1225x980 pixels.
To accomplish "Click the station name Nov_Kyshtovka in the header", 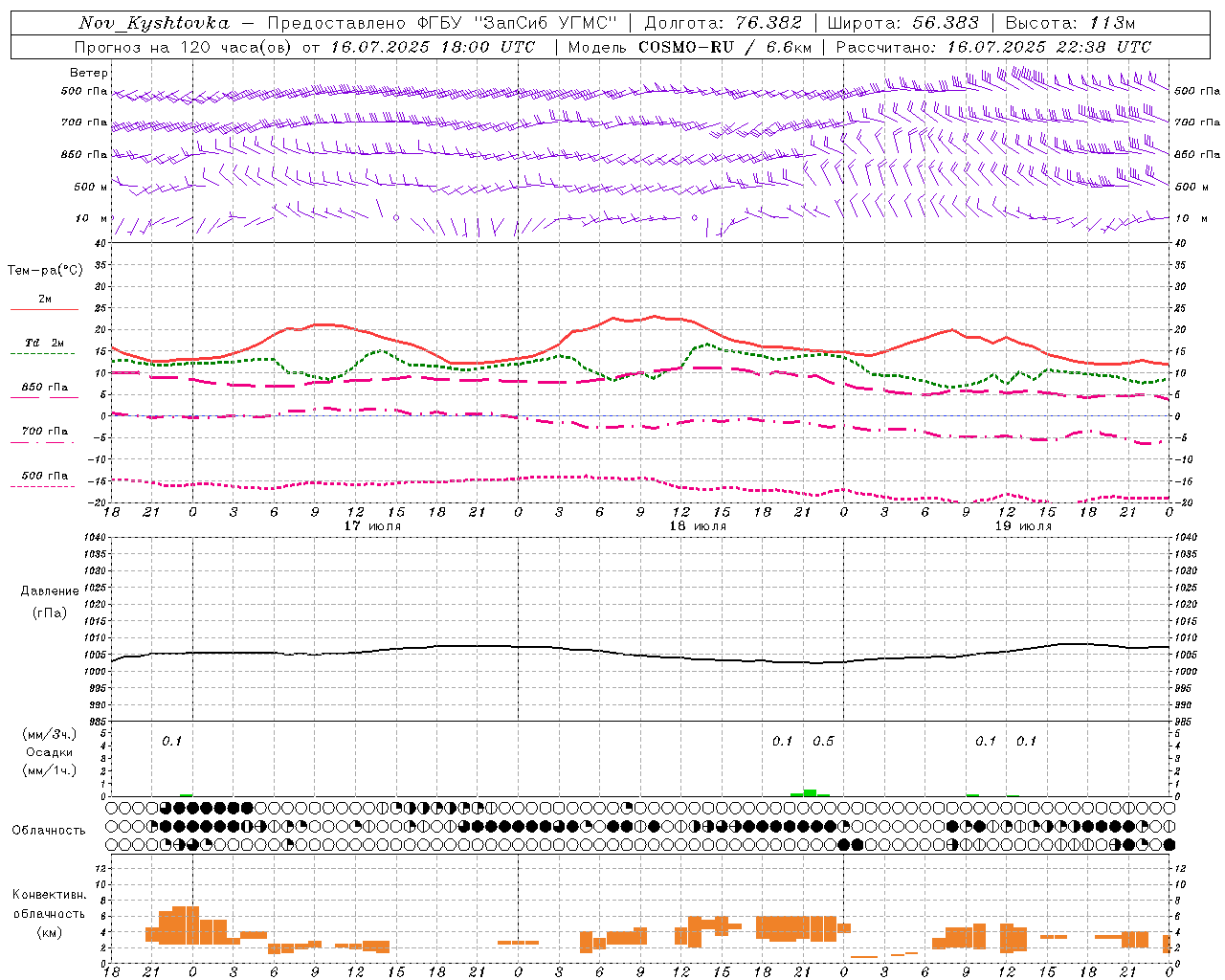I will point(154,23).
